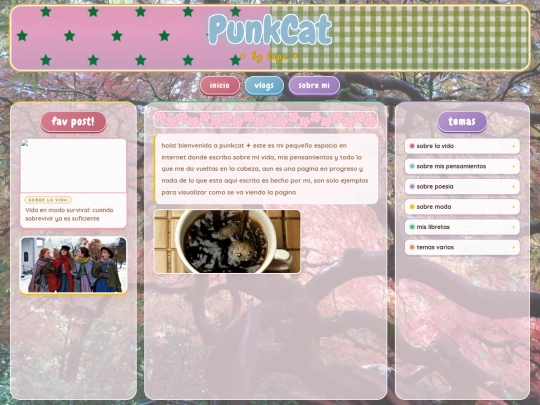Click the temas heading button
This screenshot has height=405, width=540.
point(462,122)
